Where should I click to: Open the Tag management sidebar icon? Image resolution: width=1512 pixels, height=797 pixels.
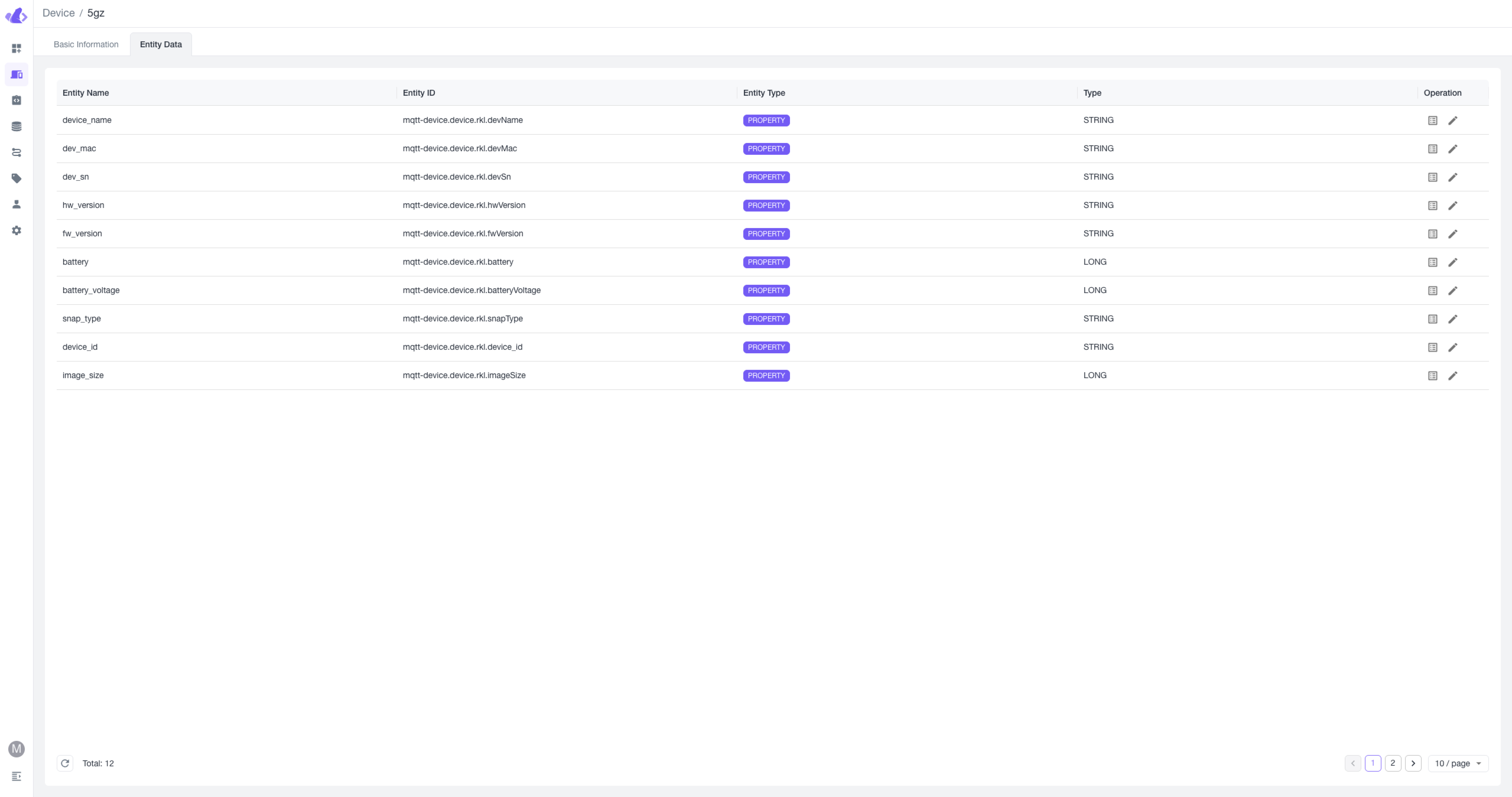pyautogui.click(x=17, y=178)
